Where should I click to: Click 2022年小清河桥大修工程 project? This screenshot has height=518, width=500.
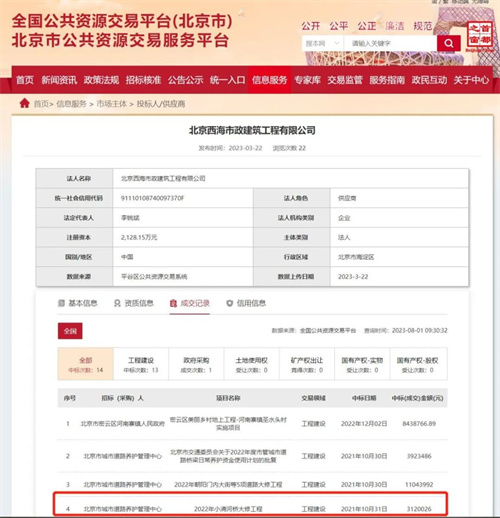click(x=228, y=509)
